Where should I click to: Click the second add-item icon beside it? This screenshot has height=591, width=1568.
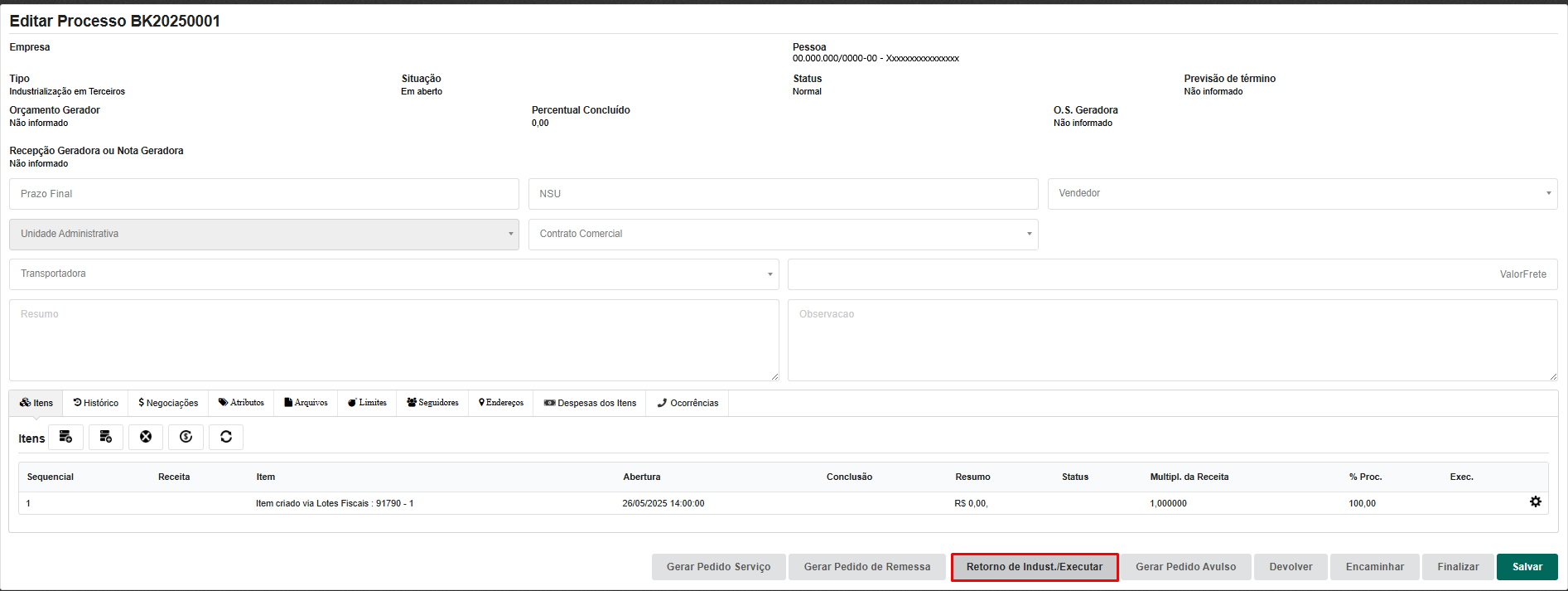tap(106, 437)
